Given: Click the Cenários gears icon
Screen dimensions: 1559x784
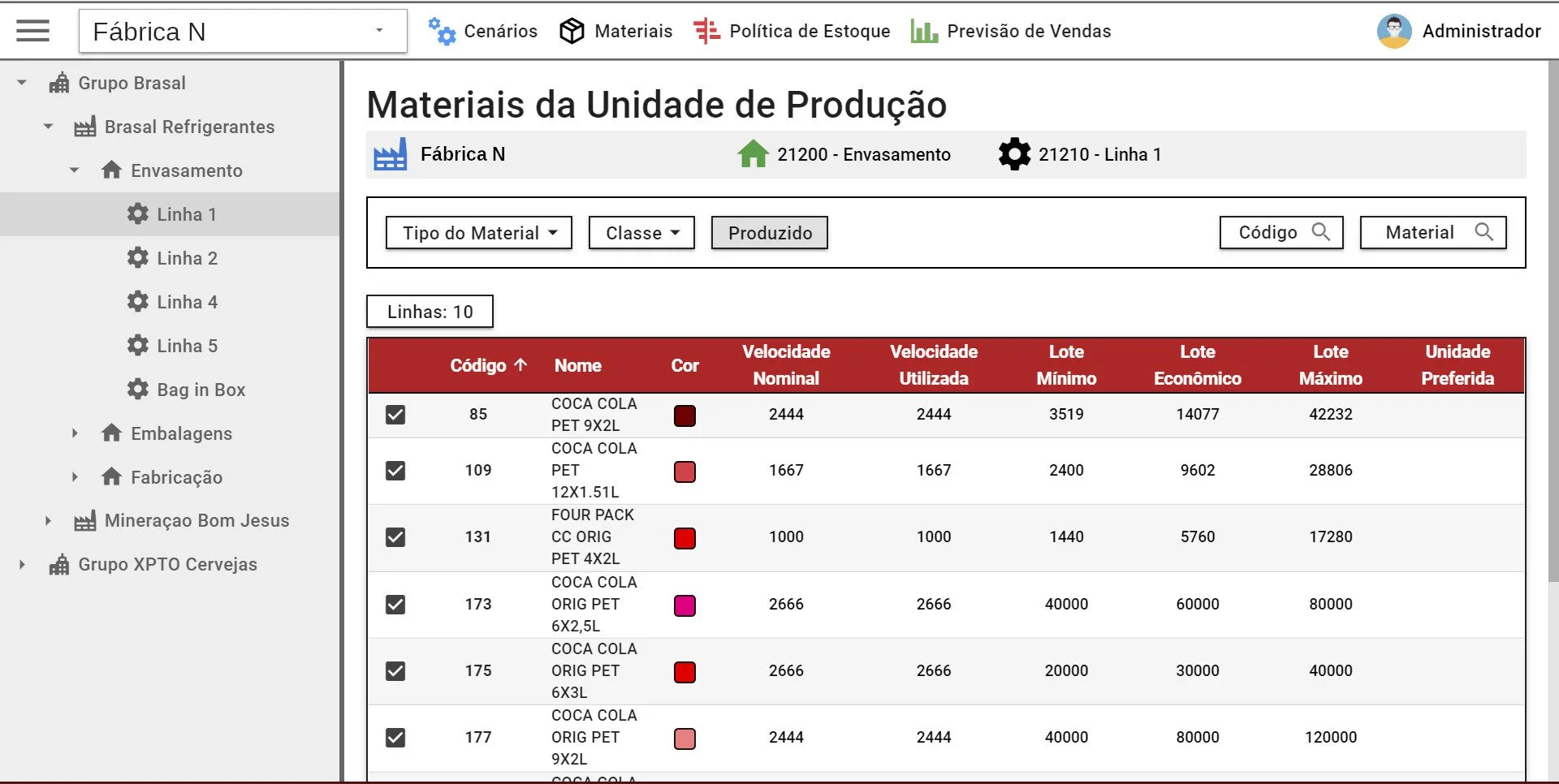Looking at the screenshot, I should point(442,31).
